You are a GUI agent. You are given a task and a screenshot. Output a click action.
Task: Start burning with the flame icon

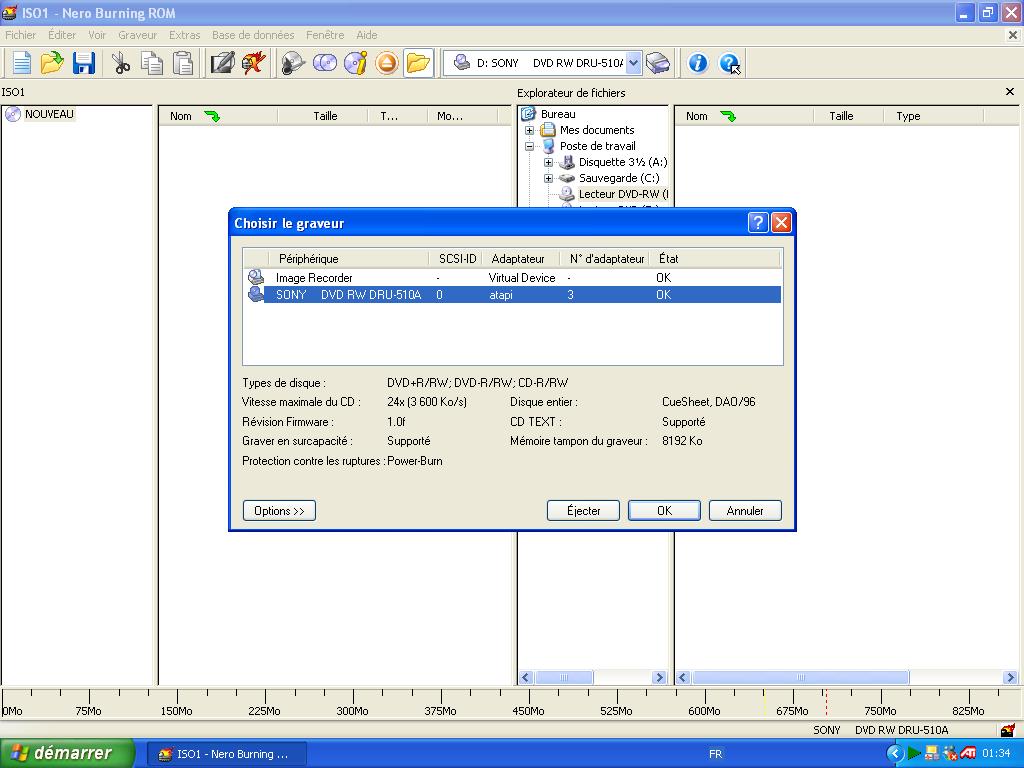pyautogui.click(x=253, y=63)
